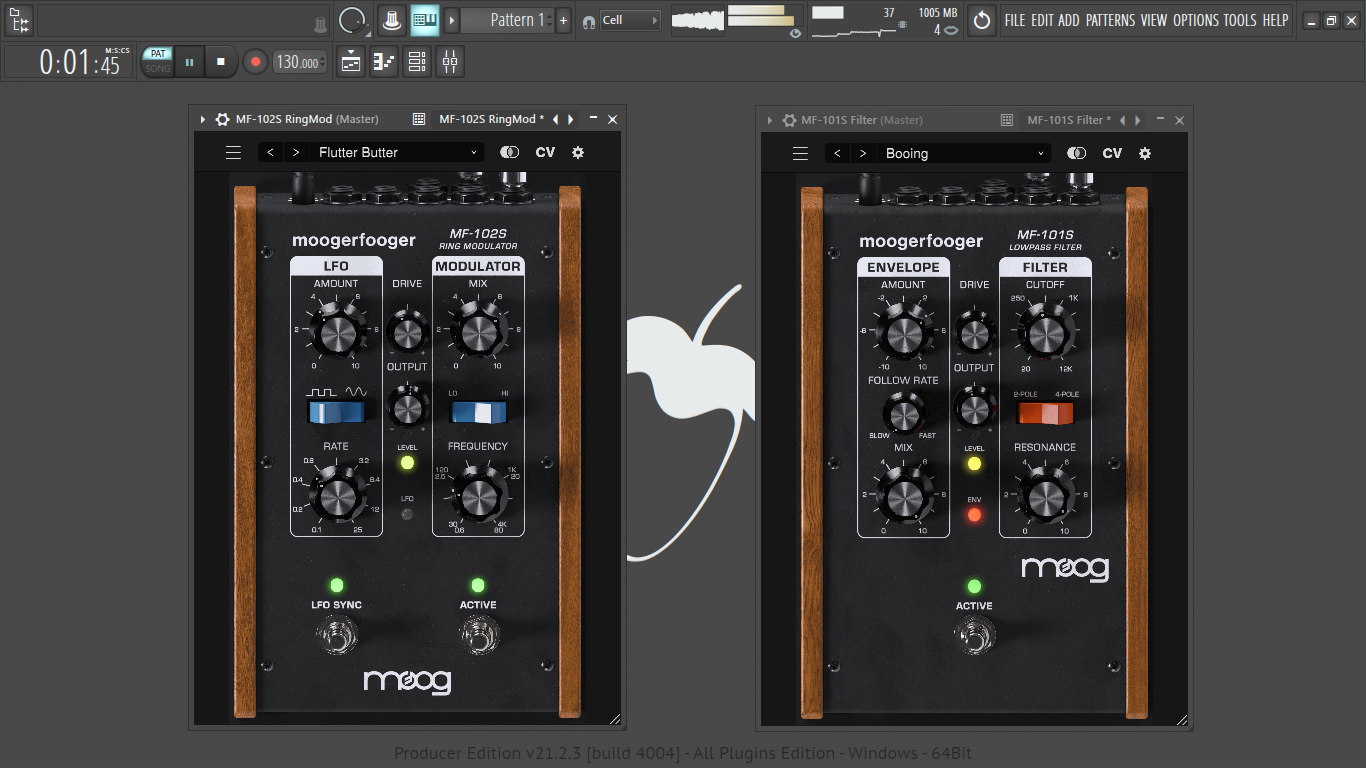Toggle A/B compare in the MF-102S plugin

pyautogui.click(x=510, y=152)
